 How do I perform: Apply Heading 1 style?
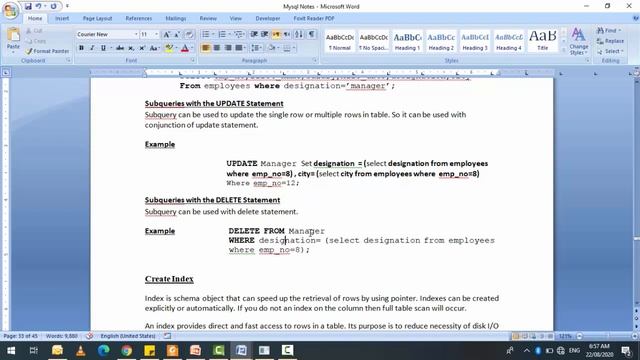(407, 41)
